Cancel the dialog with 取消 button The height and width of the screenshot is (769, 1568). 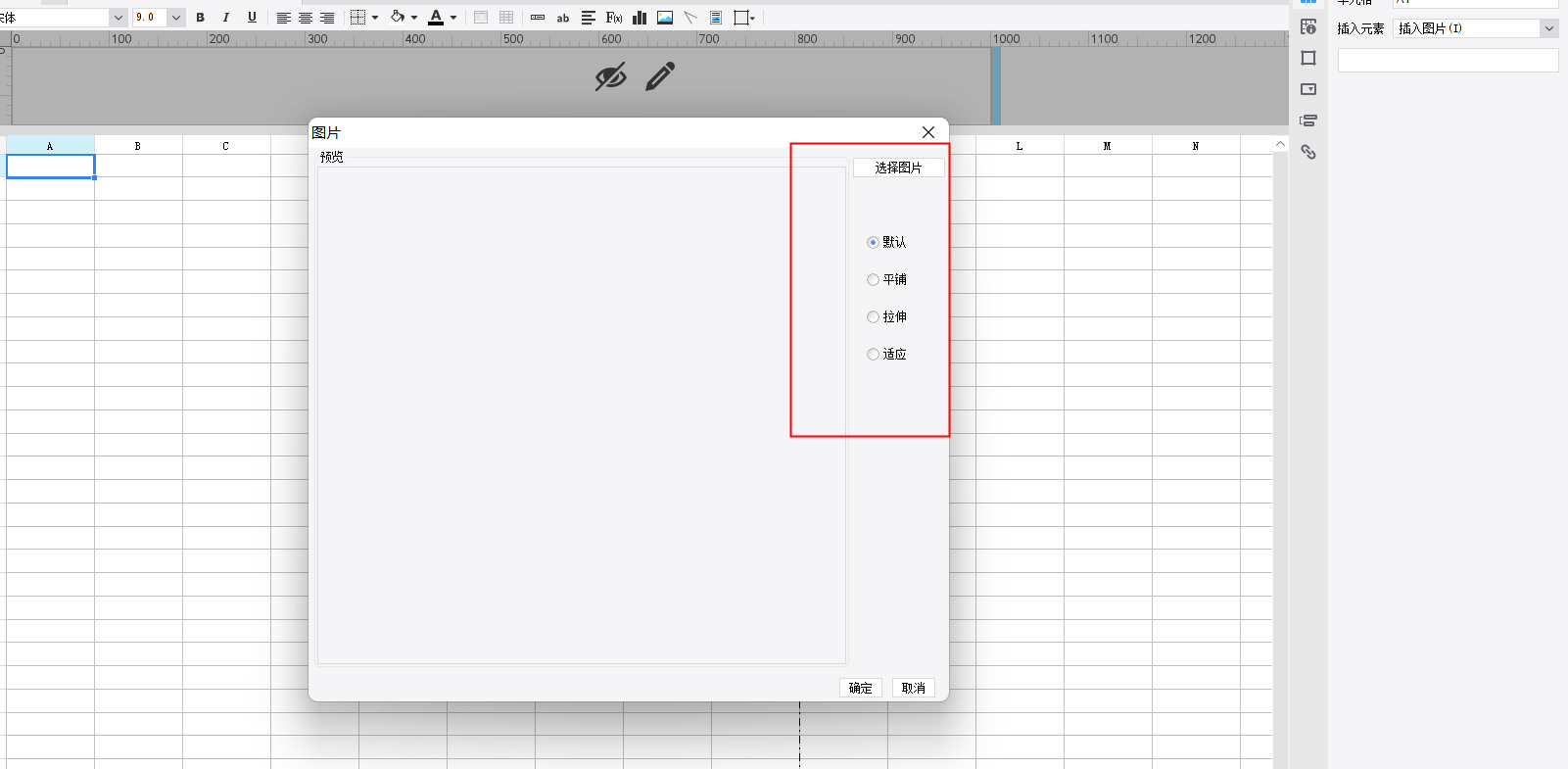point(914,688)
